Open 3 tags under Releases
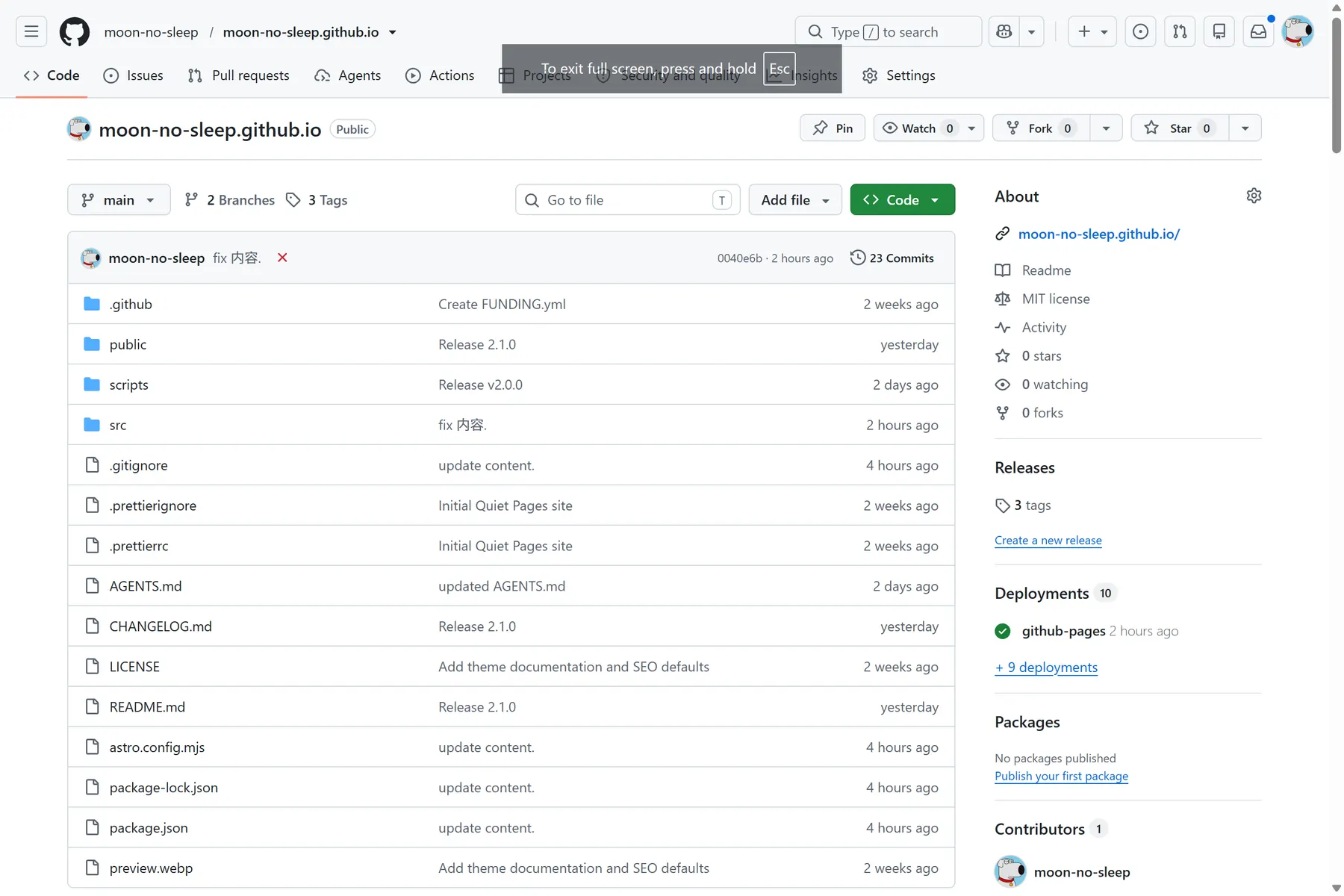This screenshot has height=896, width=1344. [x=1023, y=505]
